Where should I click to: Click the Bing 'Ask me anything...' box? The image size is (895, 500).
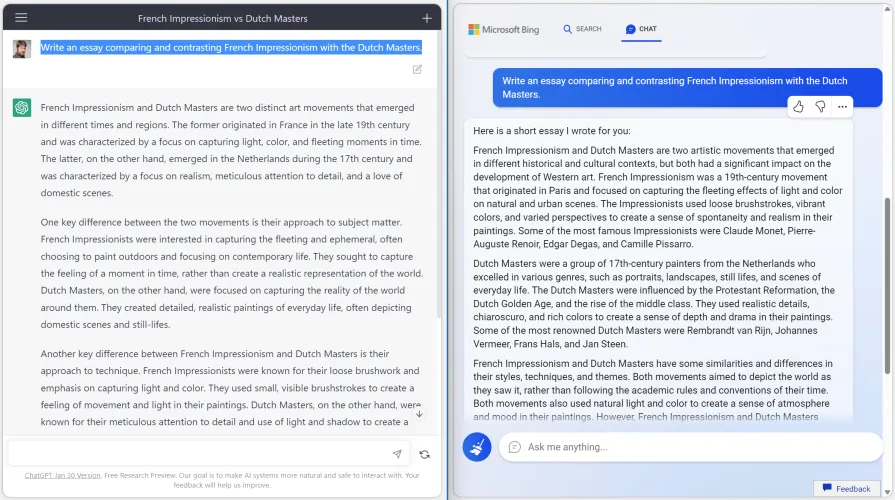[x=690, y=447]
